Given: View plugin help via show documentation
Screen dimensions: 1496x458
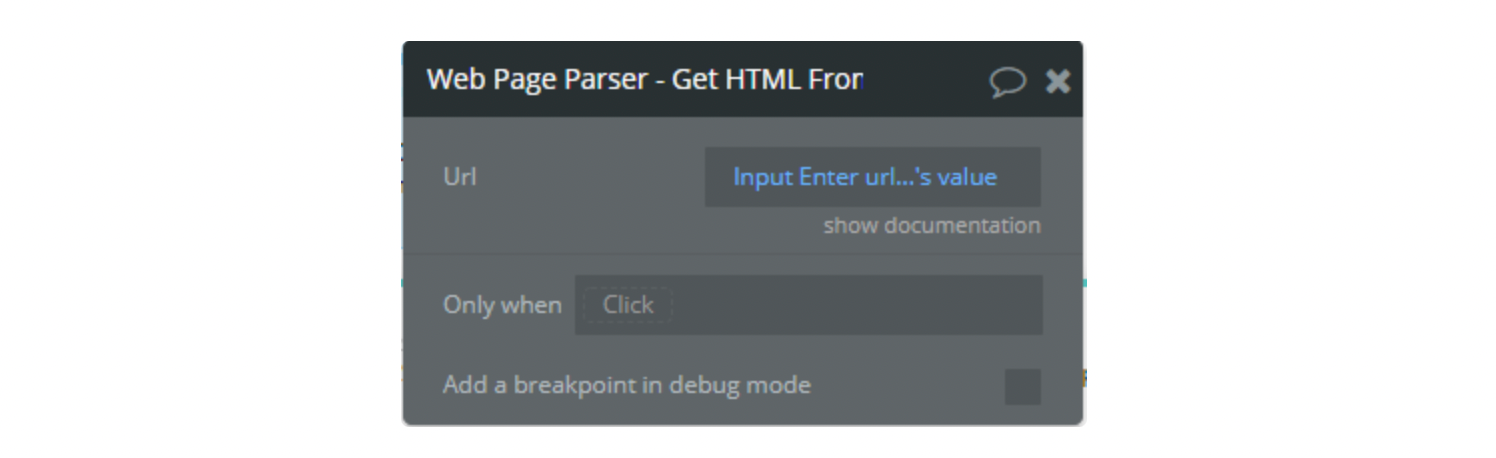Looking at the screenshot, I should point(932,226).
